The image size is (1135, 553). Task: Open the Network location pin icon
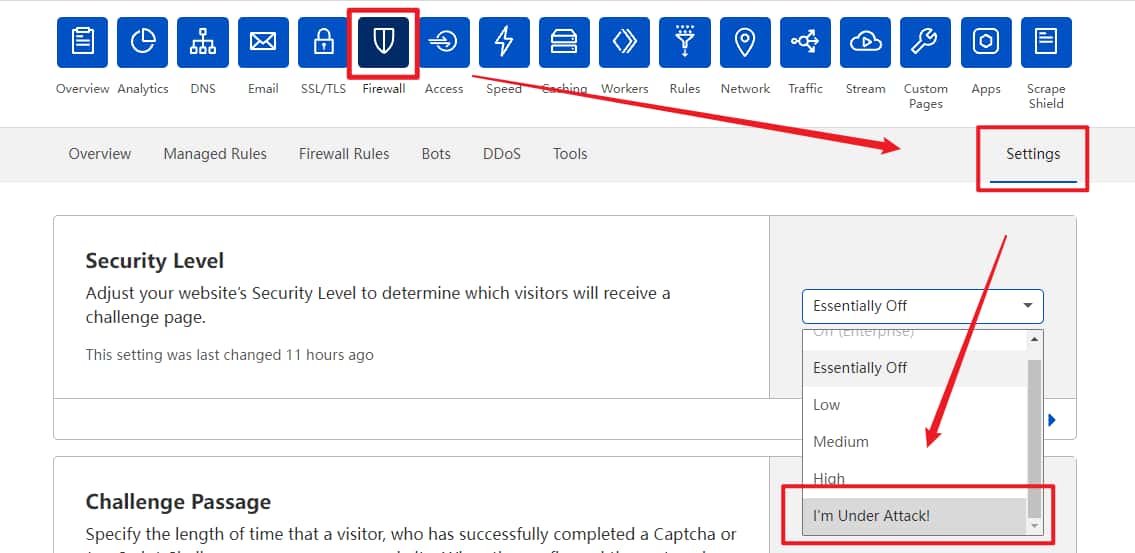[745, 42]
